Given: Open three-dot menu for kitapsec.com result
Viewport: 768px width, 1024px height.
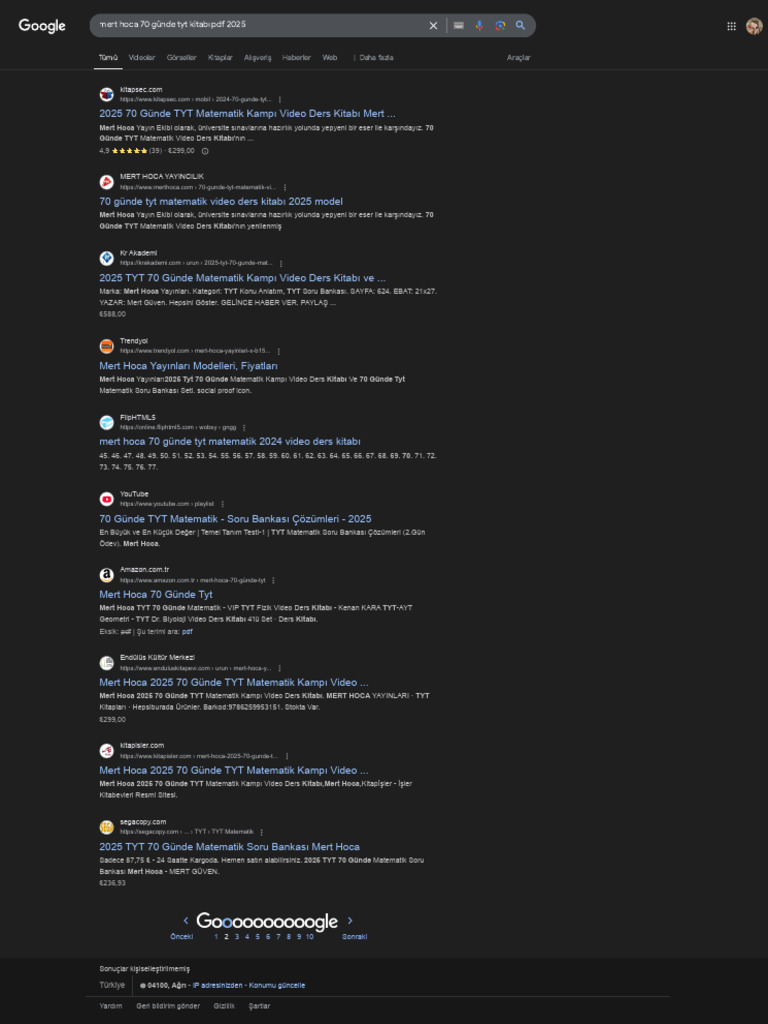Looking at the screenshot, I should pos(280,99).
